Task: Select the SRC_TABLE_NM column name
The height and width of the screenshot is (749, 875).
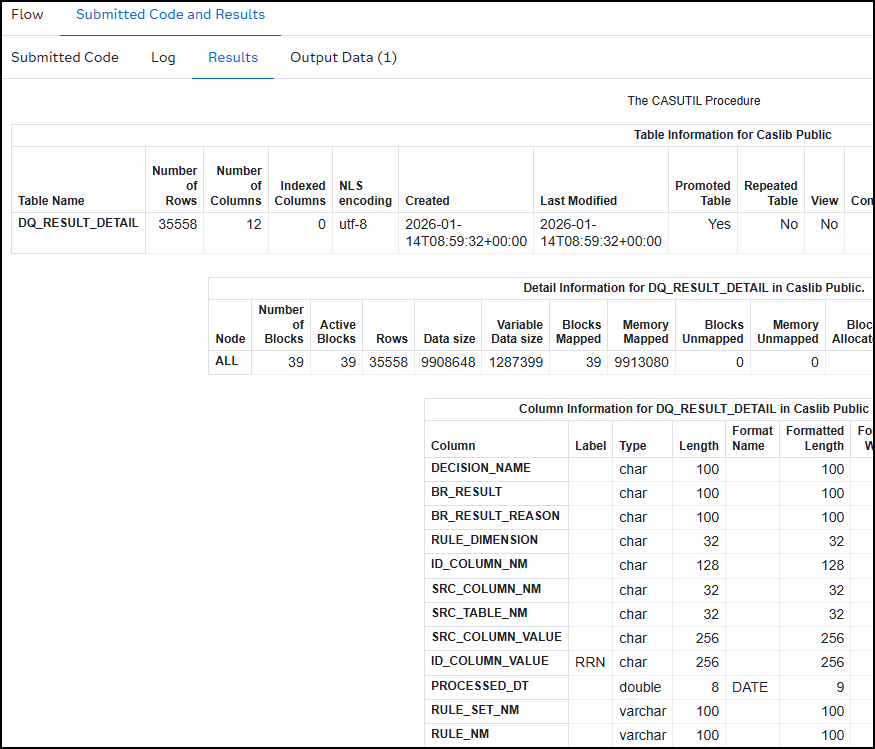Action: pyautogui.click(x=479, y=613)
